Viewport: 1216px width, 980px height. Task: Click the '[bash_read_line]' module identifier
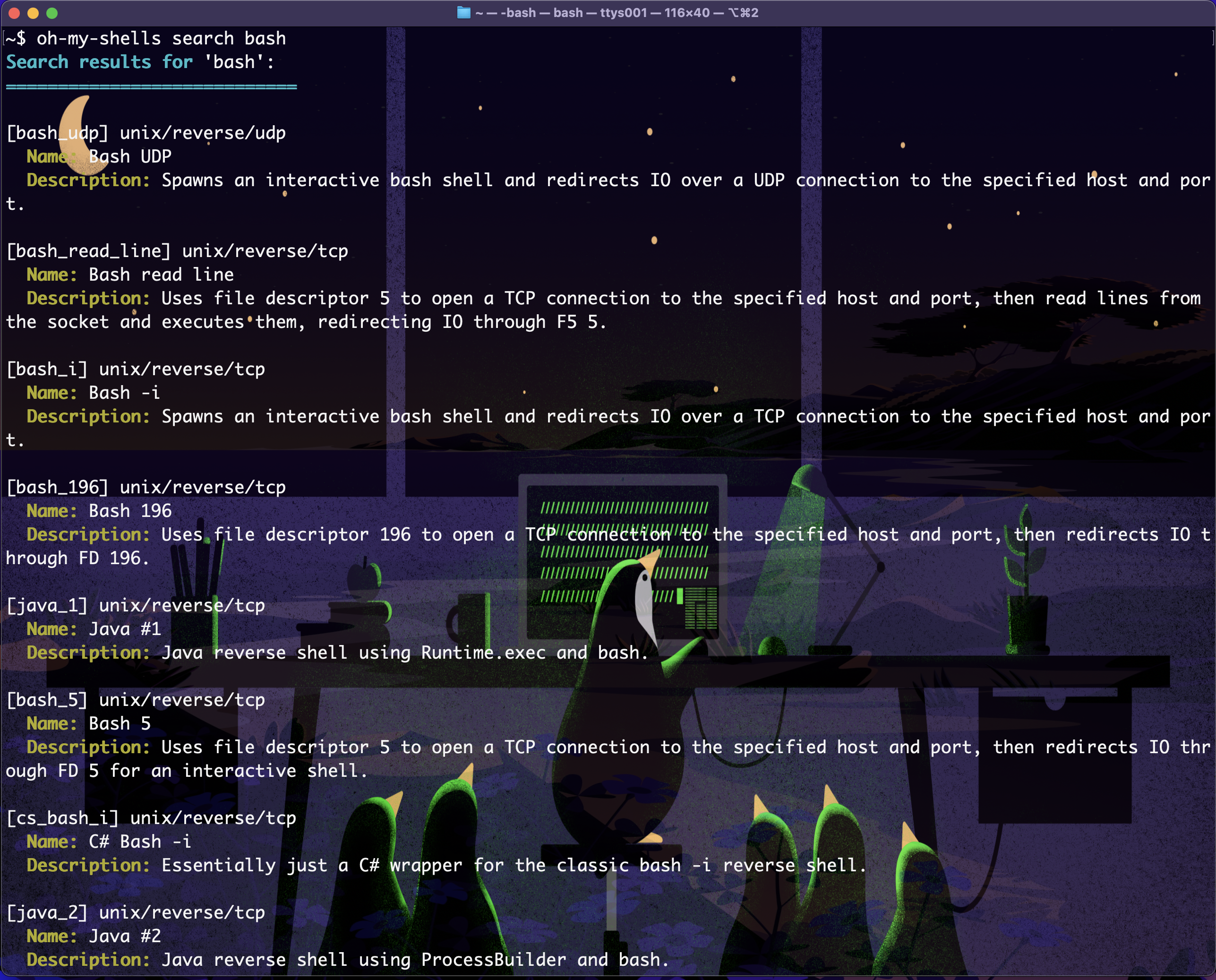click(88, 251)
